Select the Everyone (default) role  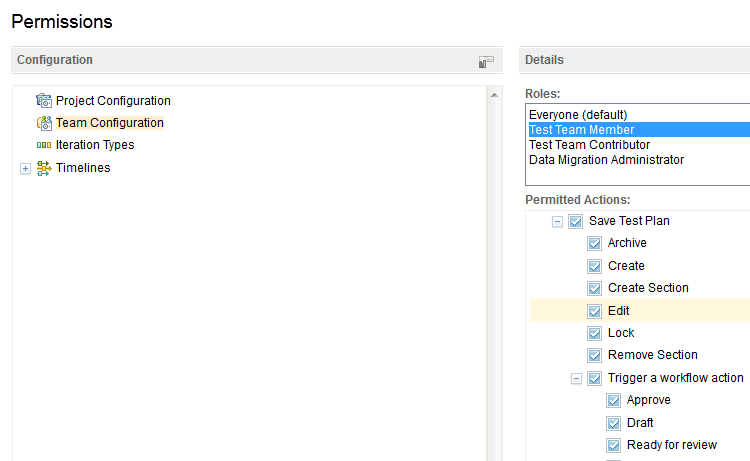tap(578, 115)
